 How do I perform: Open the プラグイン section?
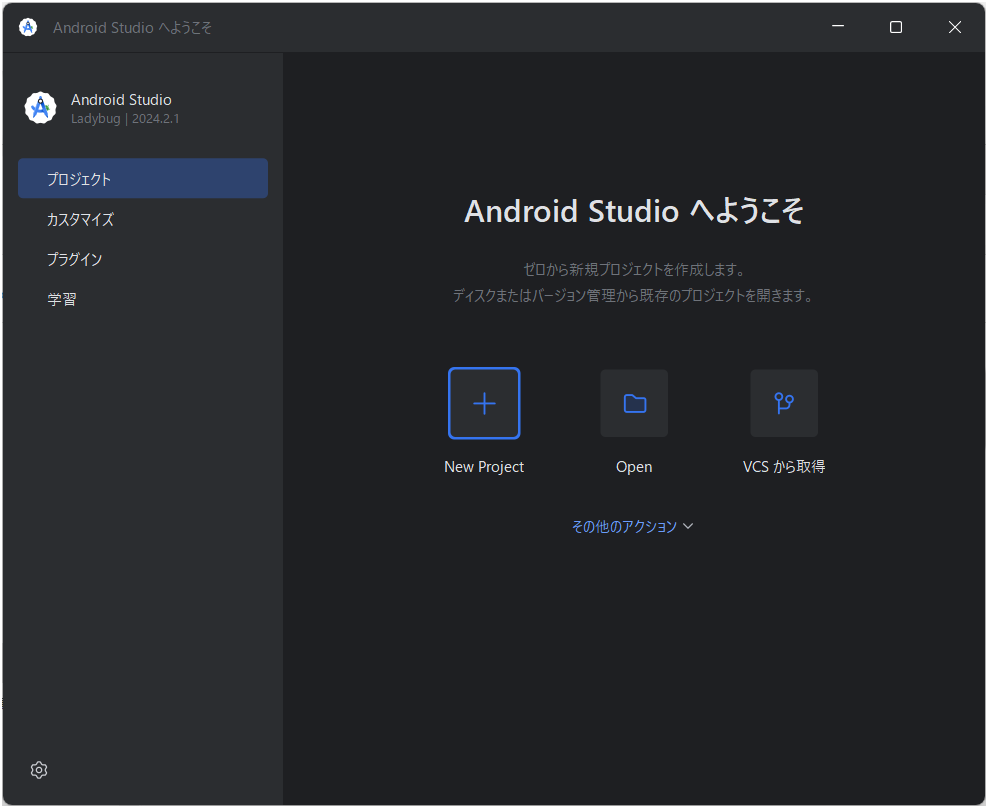point(74,258)
